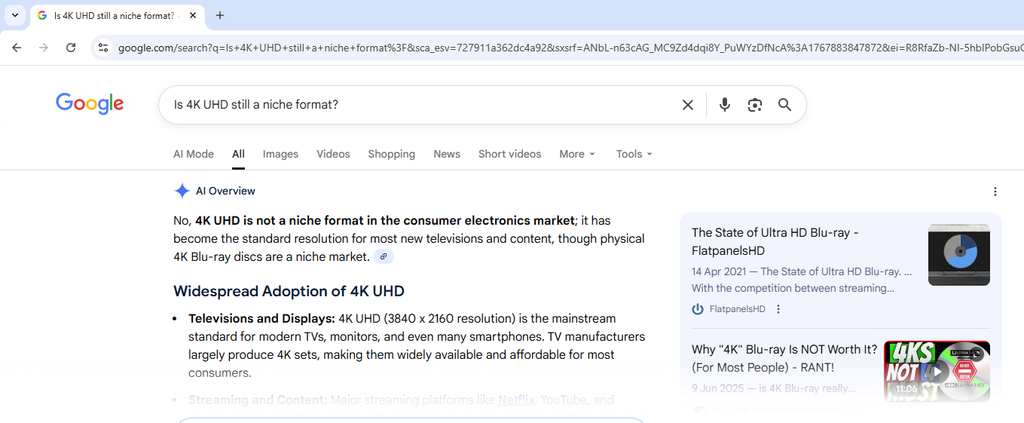Submit search with magnifier icon

click(x=785, y=104)
